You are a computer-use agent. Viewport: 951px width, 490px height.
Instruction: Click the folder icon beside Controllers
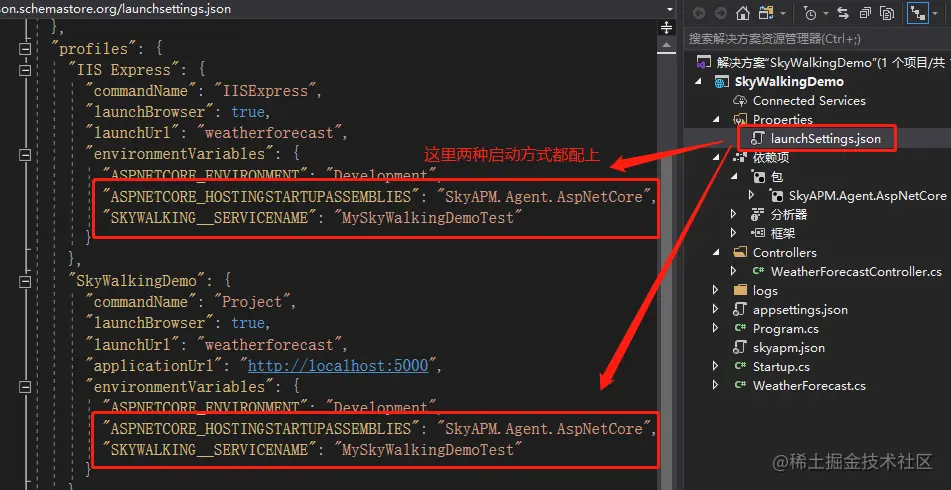pos(740,252)
